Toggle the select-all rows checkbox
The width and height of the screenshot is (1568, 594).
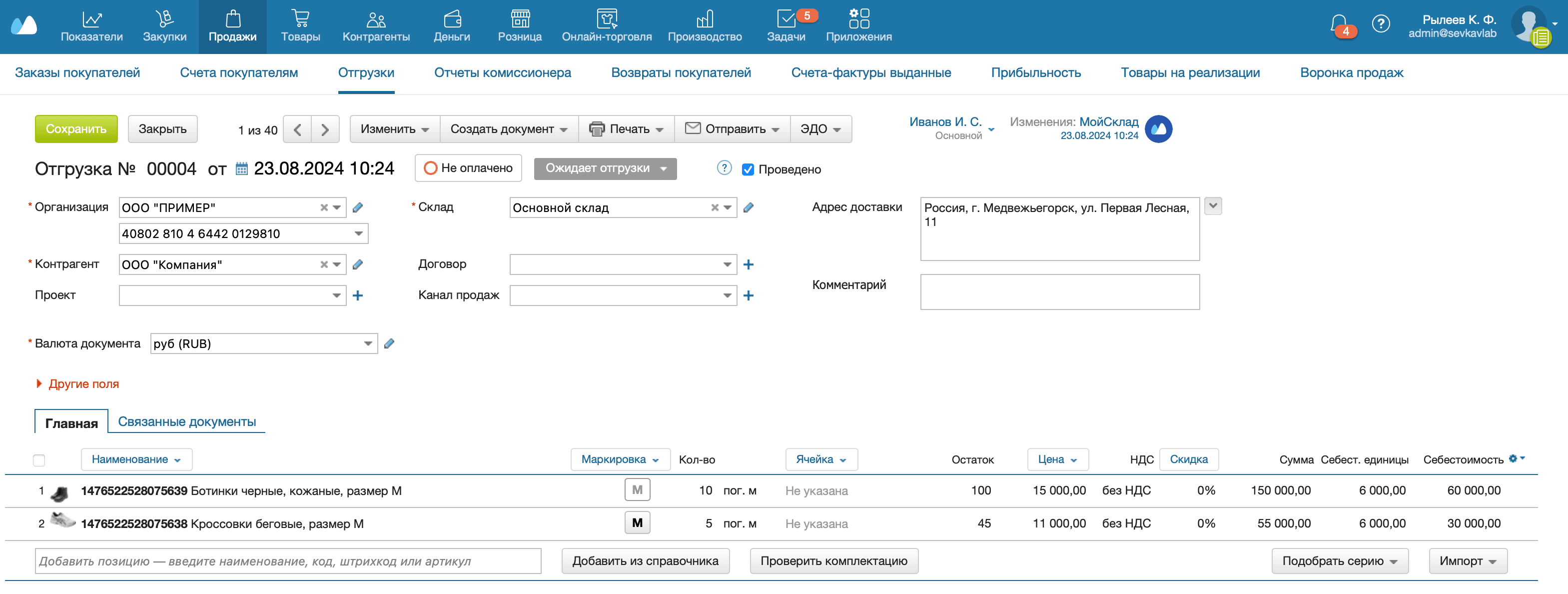click(39, 460)
